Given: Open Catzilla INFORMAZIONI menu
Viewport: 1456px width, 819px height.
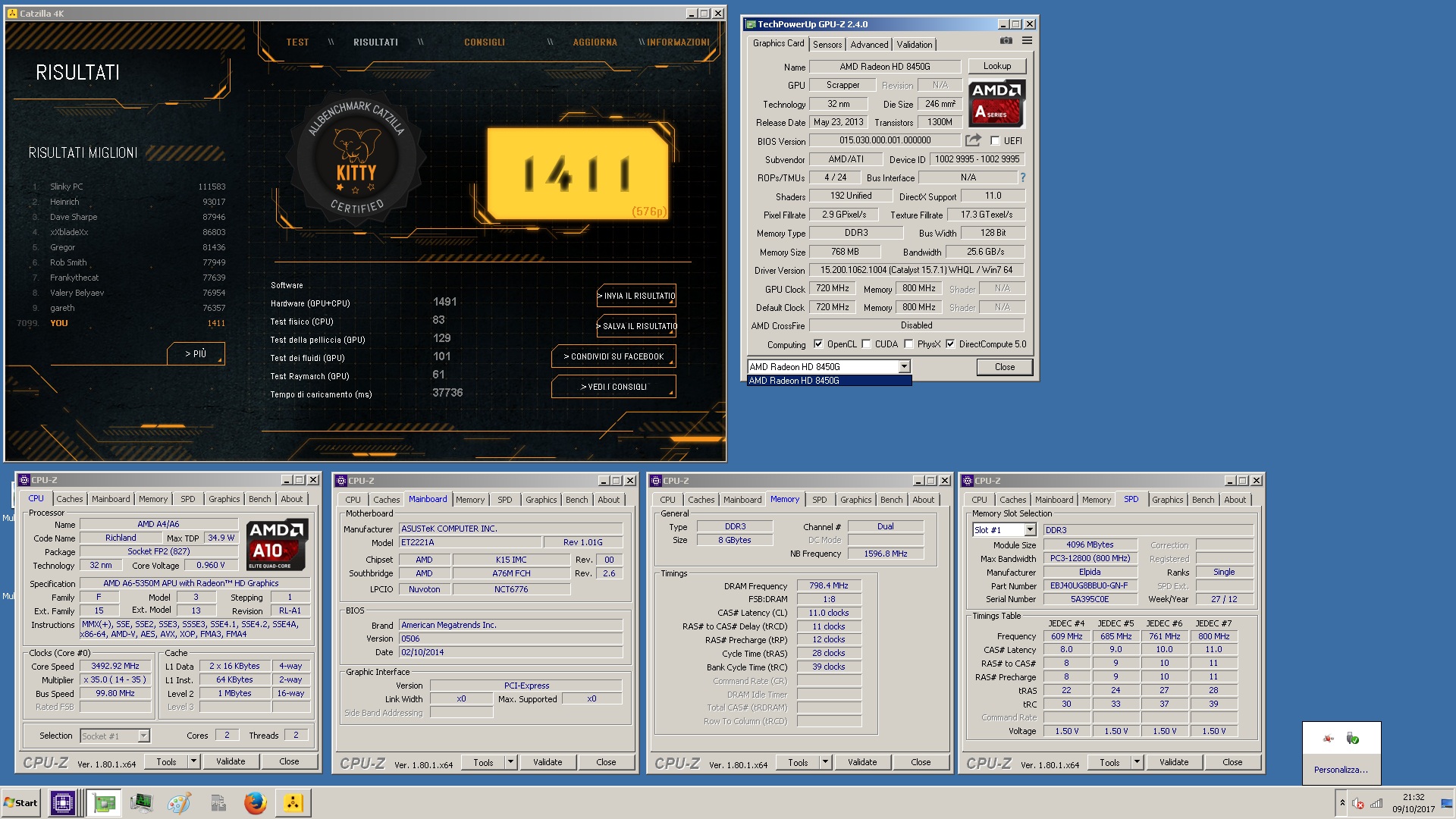Looking at the screenshot, I should tap(678, 42).
